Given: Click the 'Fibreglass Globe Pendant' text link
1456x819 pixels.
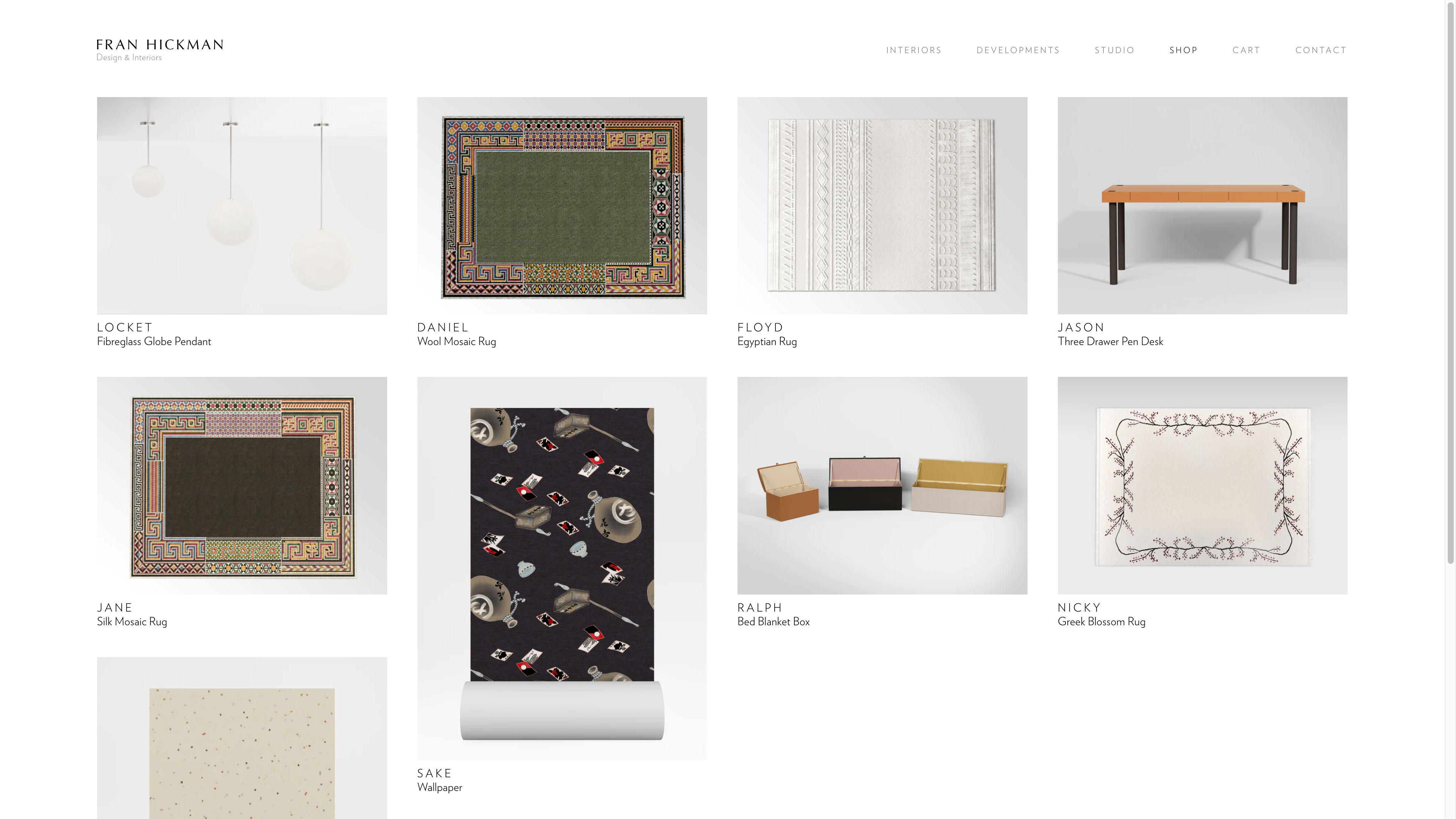Looking at the screenshot, I should (154, 341).
